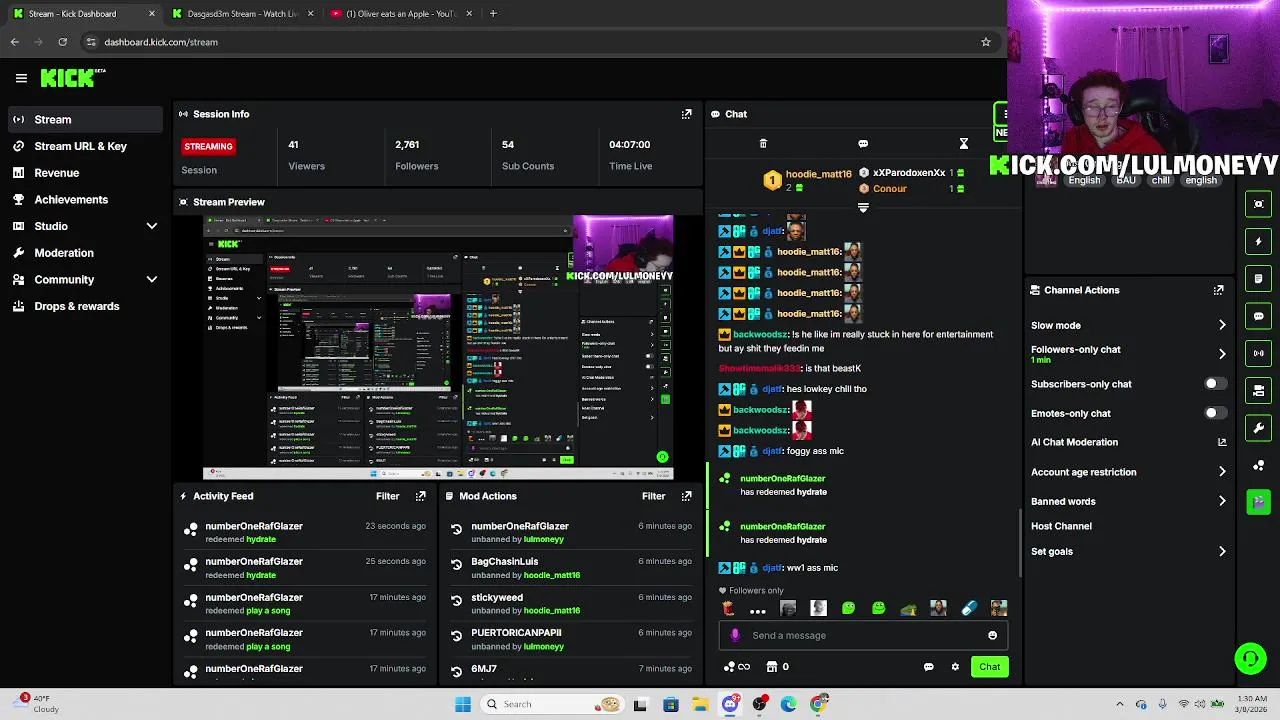Viewport: 1280px width, 720px height.
Task: Click the undo icon beside BagChasinLuls
Action: [457, 566]
